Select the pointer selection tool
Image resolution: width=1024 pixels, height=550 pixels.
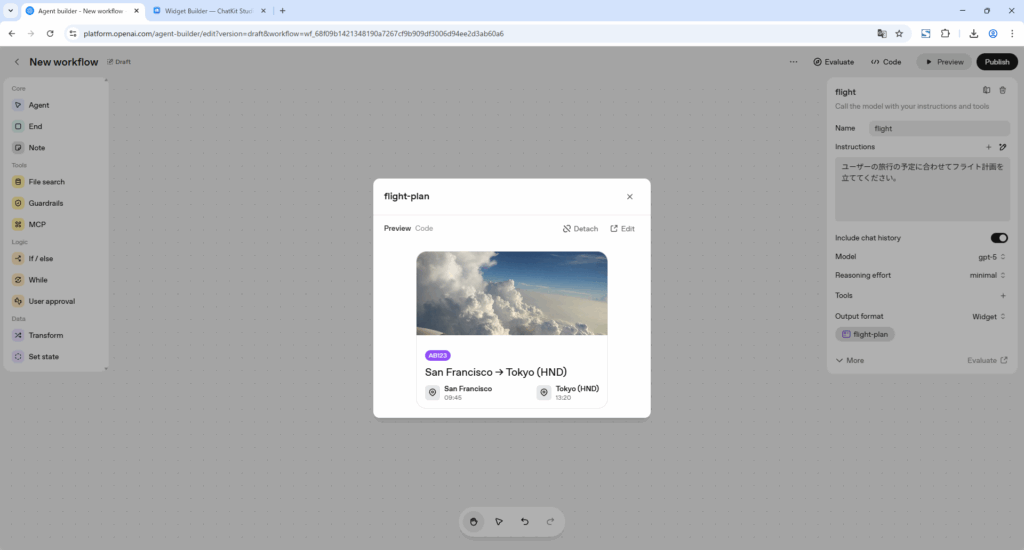coord(499,522)
